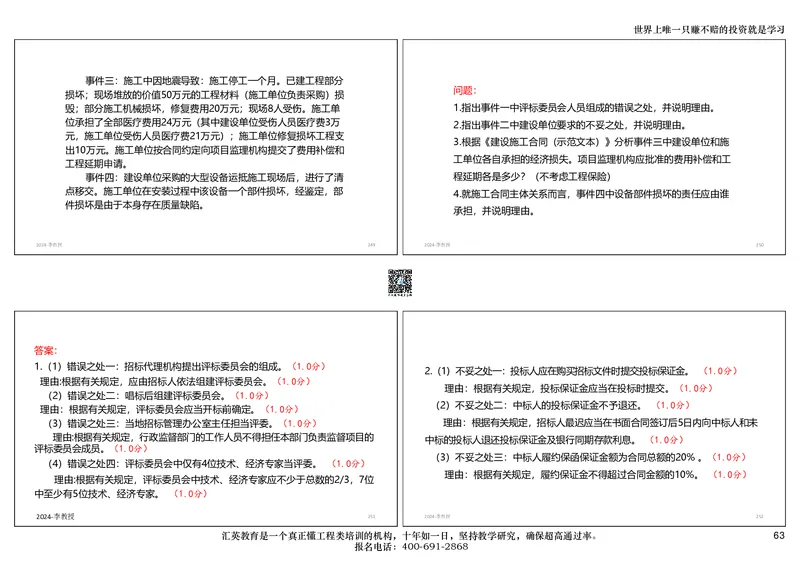The width and height of the screenshot is (800, 566).
Task: Select the header slogan 世界上唯一只赚不赔的投资就是学习
Action: click(709, 30)
